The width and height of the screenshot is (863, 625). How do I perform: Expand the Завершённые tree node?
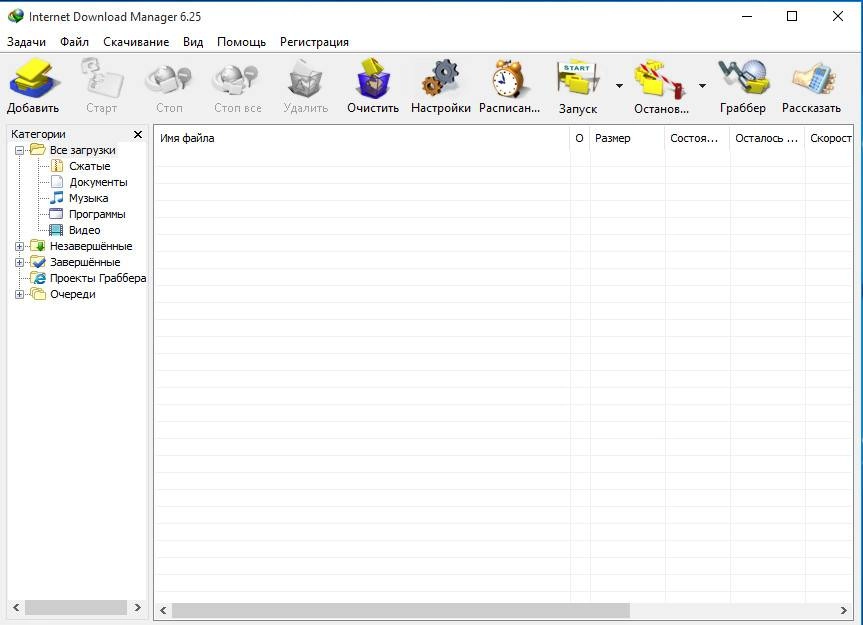pos(19,262)
